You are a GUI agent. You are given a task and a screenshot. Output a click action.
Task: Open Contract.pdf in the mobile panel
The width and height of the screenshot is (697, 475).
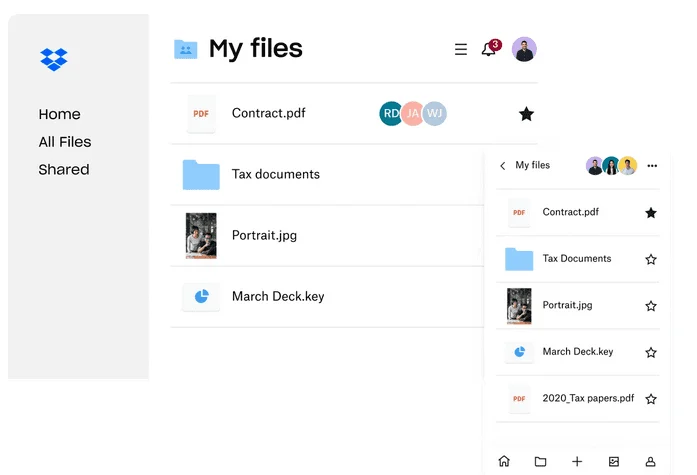570,212
